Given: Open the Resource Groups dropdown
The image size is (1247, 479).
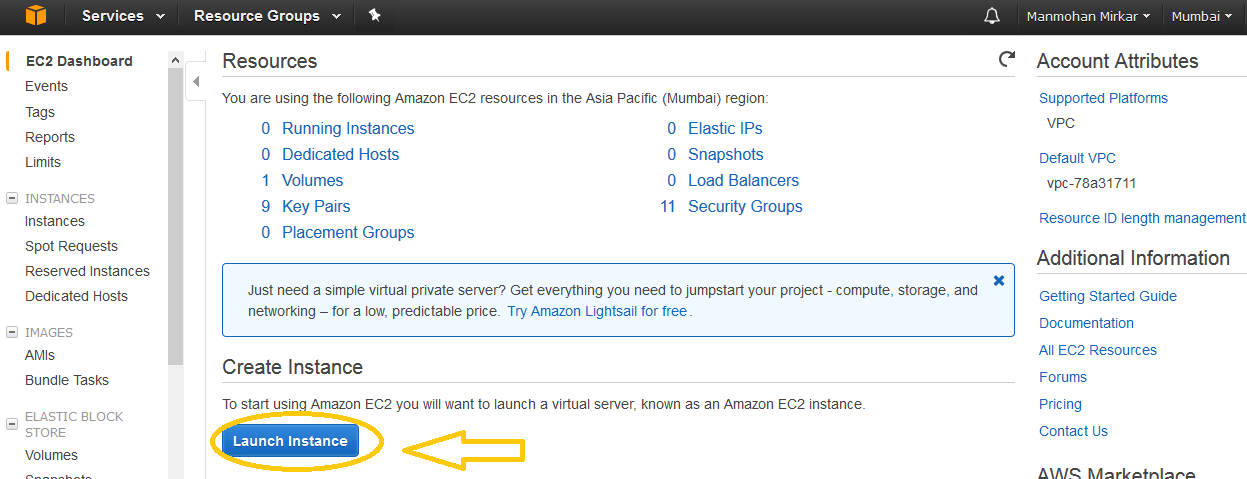Looking at the screenshot, I should click(267, 16).
